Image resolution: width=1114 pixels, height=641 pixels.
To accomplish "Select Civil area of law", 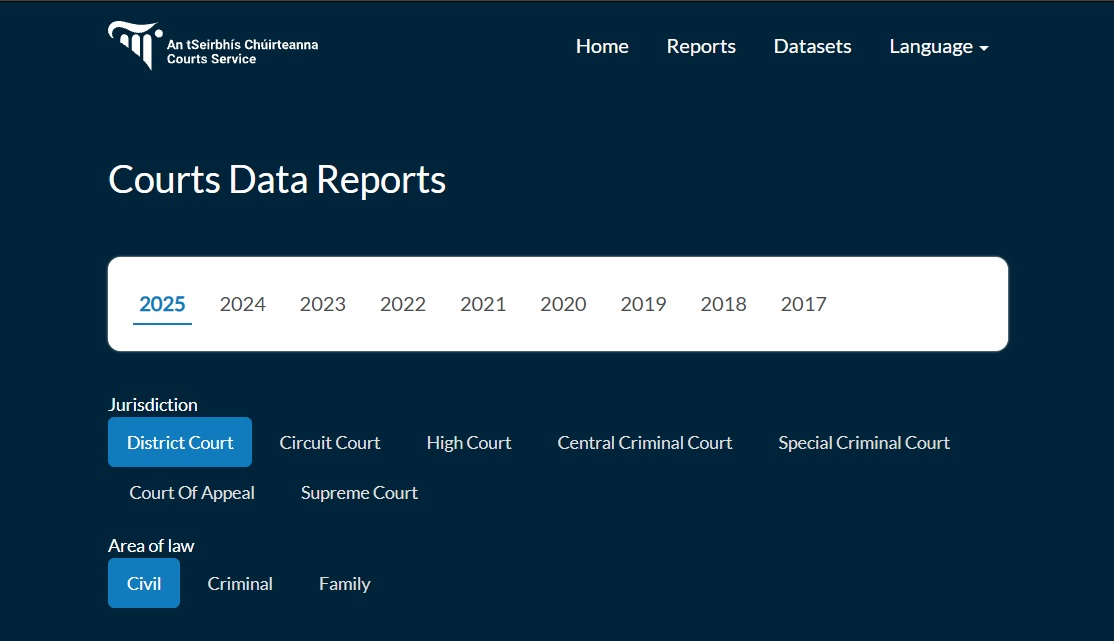I will coord(144,583).
